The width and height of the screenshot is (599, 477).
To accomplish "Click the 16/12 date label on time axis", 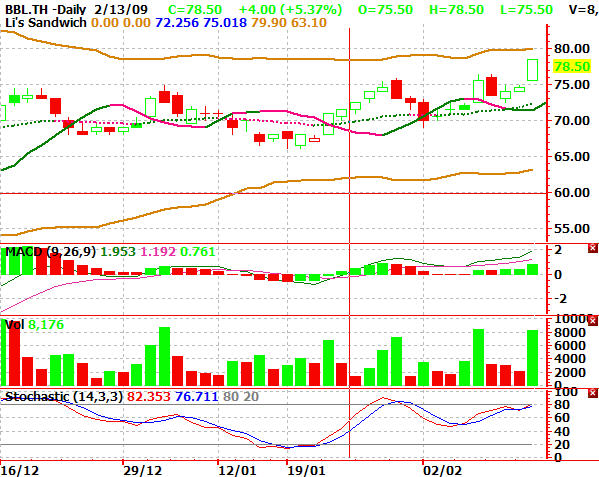I will (20, 471).
